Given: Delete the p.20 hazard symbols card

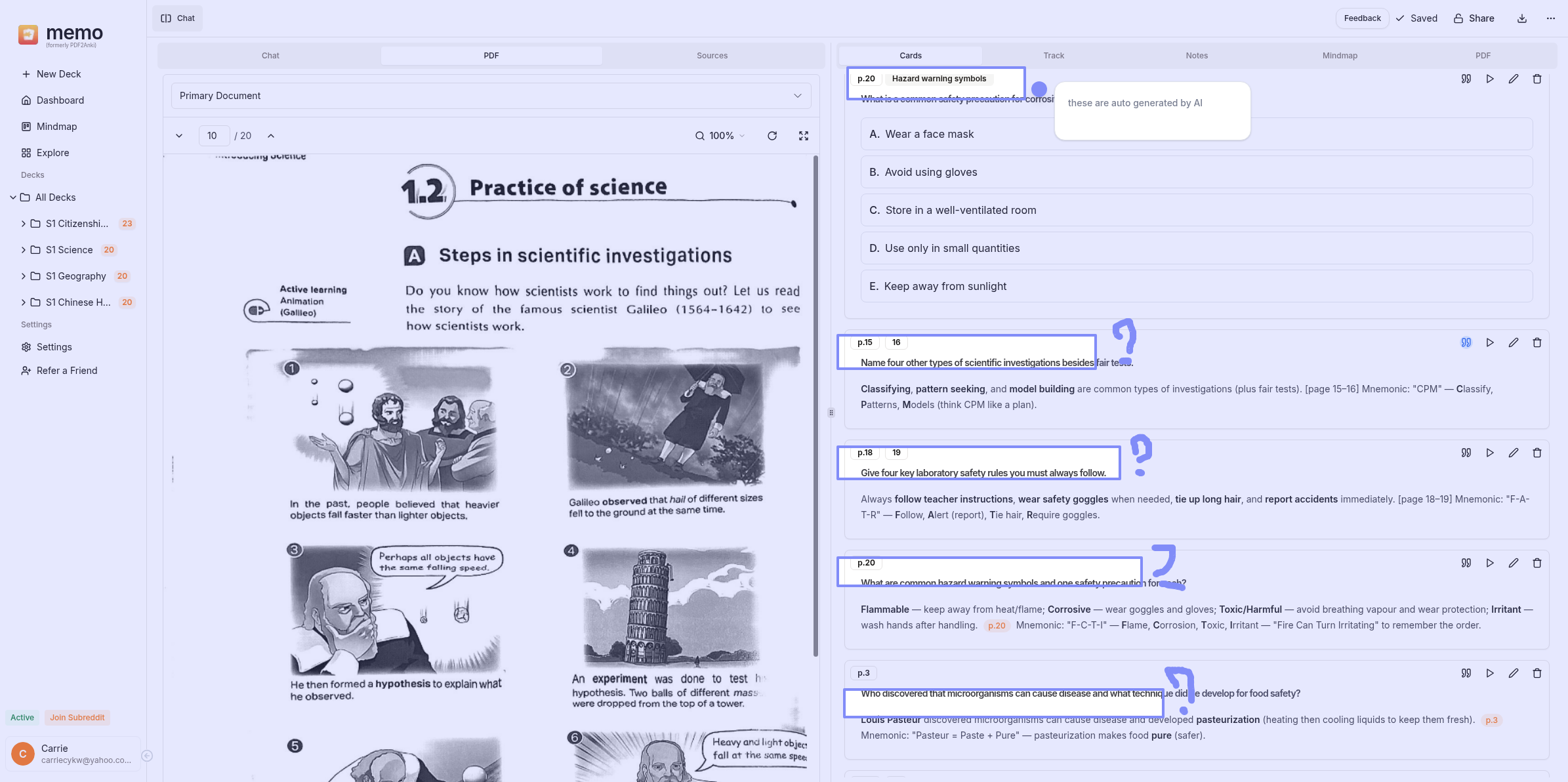Looking at the screenshot, I should point(1537,563).
